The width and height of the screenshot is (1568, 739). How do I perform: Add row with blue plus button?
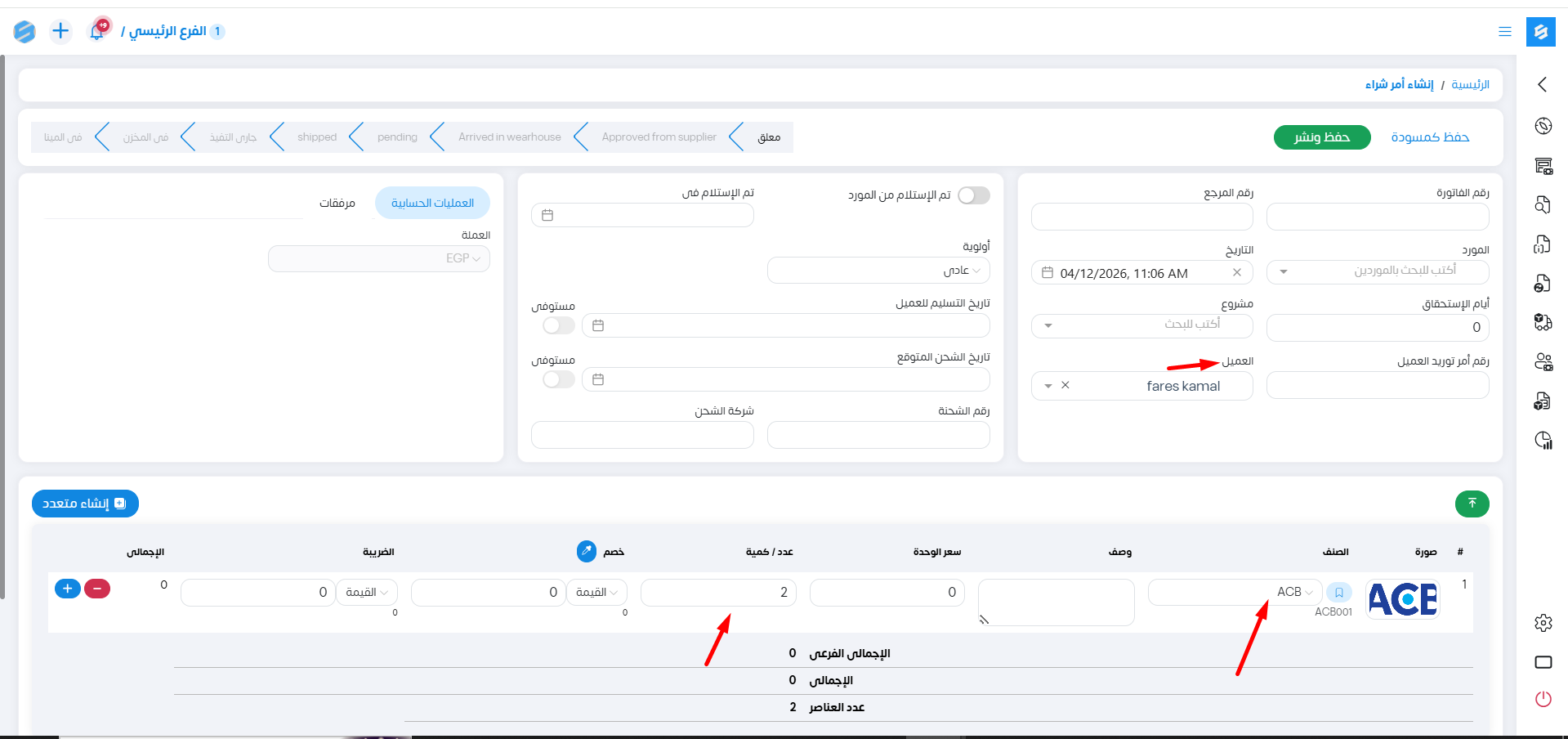click(68, 589)
